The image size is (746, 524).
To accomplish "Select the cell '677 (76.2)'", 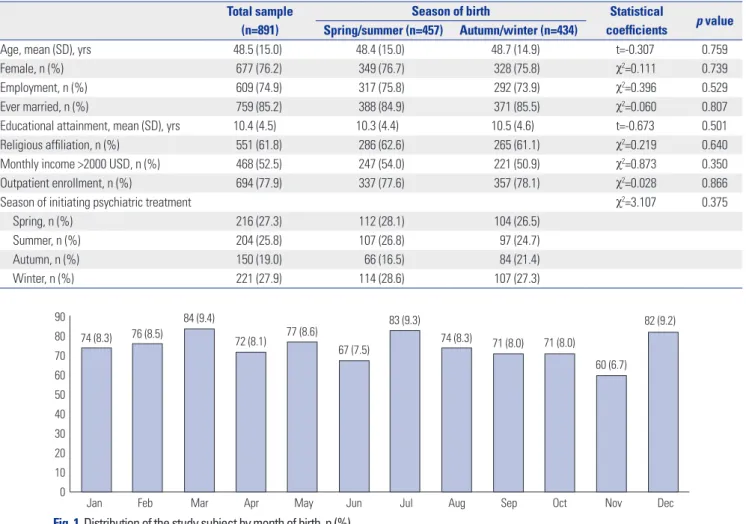I will 259,69.
